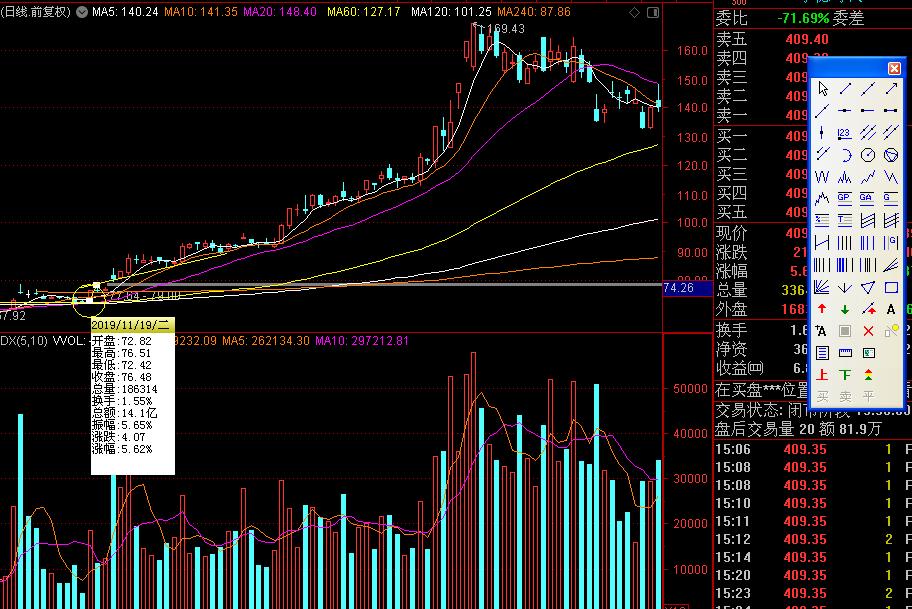Click the red 上 marker icon
912x609 pixels.
pos(822,375)
